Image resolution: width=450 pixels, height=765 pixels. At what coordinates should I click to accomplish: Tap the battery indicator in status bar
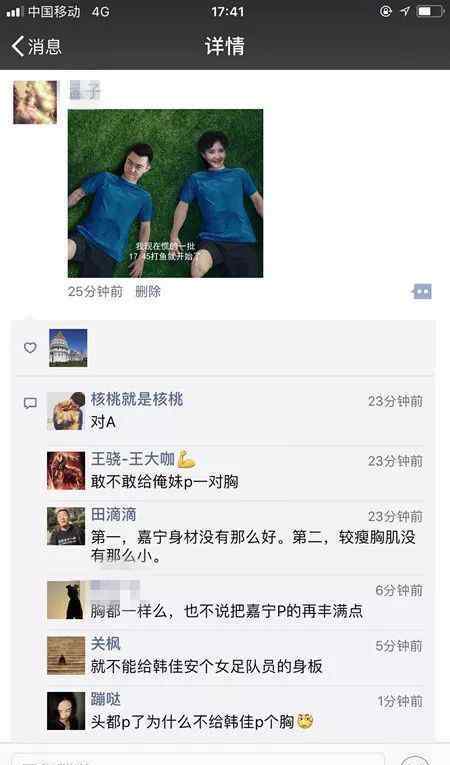tap(430, 11)
